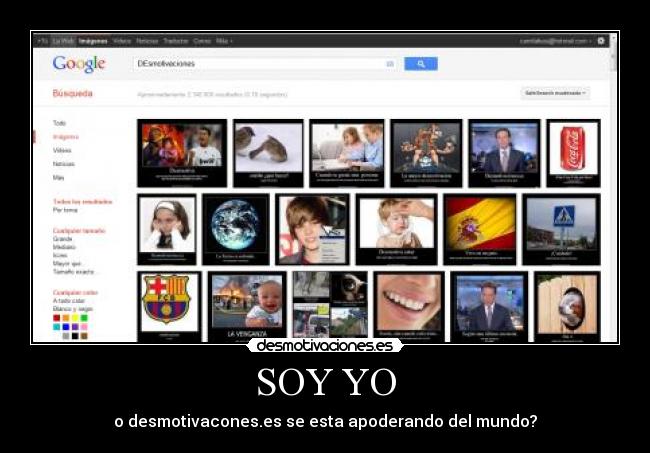This screenshot has height=453, width=650.
Task: Pick the brown color swatch
Action: [84, 336]
